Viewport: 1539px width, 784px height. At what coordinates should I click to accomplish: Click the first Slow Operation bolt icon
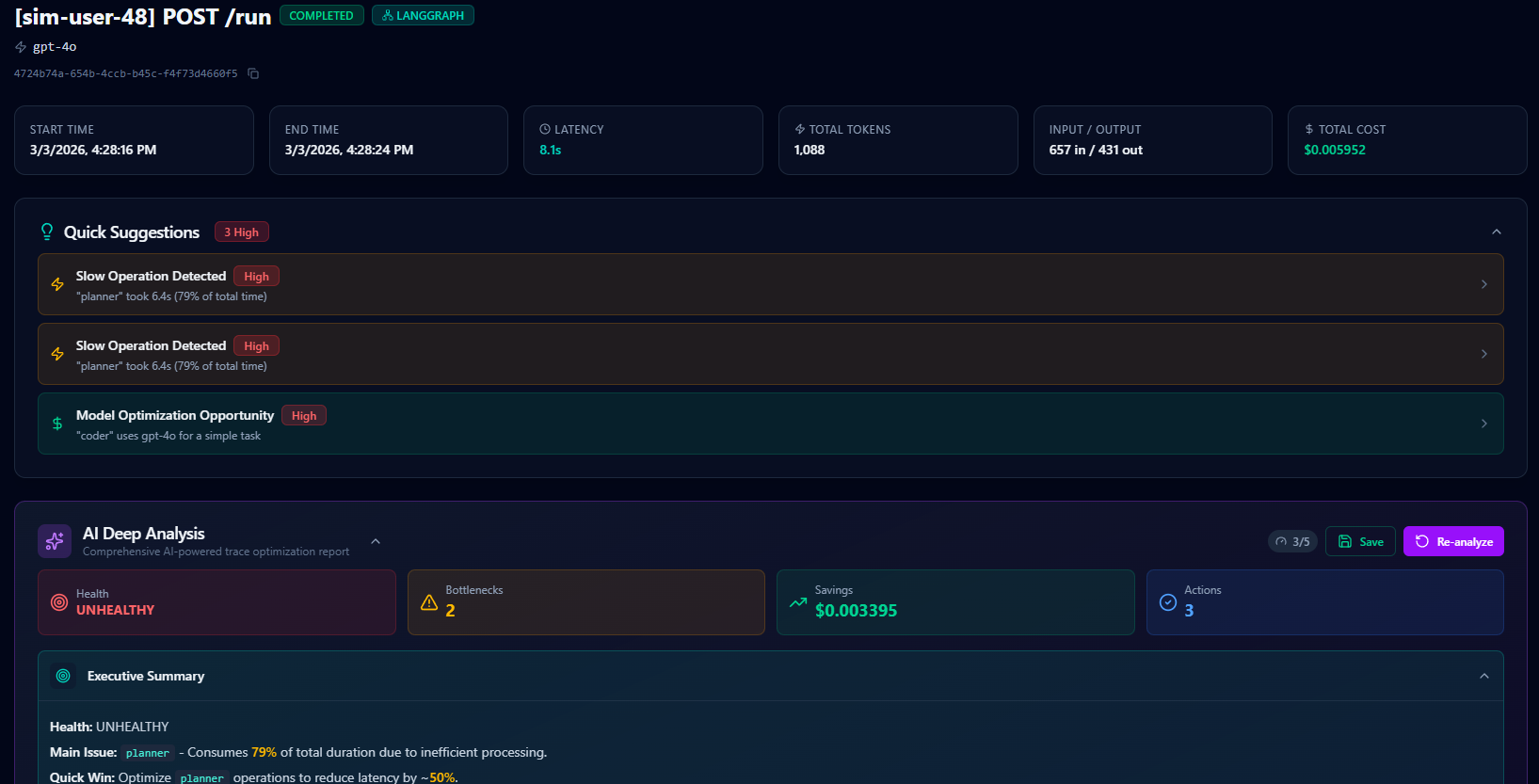[57, 284]
